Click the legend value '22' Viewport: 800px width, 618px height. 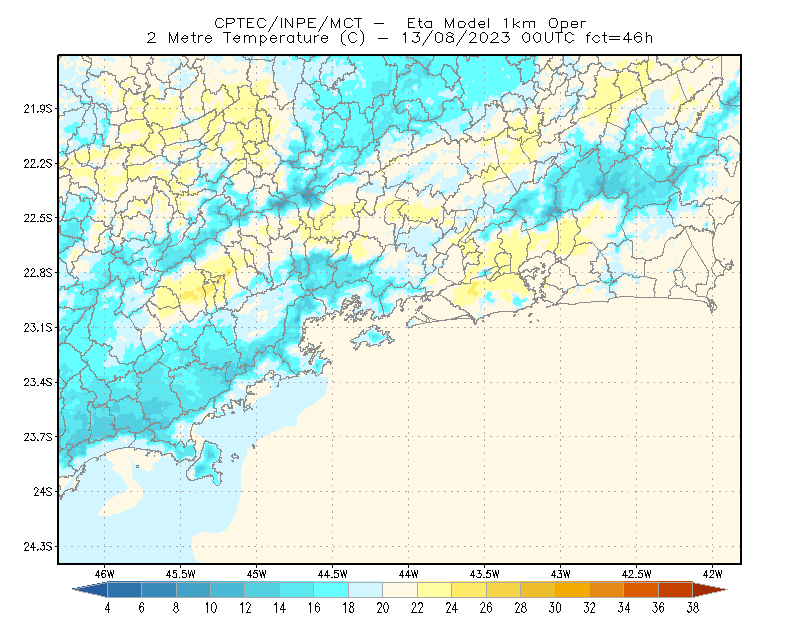click(417, 608)
